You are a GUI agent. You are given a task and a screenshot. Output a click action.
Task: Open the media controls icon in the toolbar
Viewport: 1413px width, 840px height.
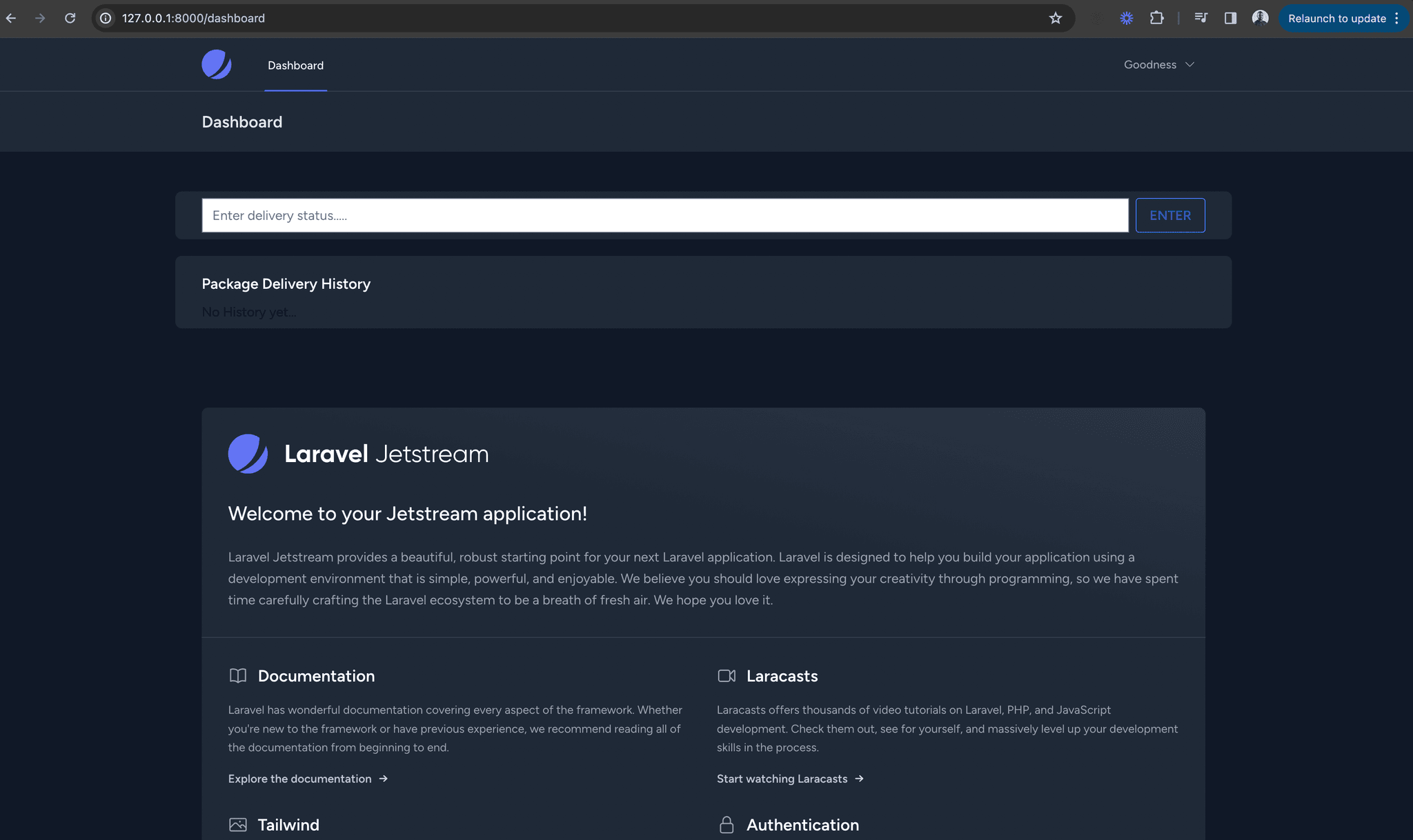[x=1201, y=18]
